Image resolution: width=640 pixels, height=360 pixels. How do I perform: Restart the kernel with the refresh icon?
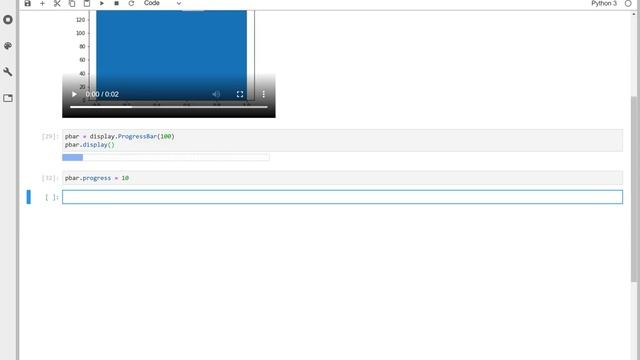tap(131, 3)
